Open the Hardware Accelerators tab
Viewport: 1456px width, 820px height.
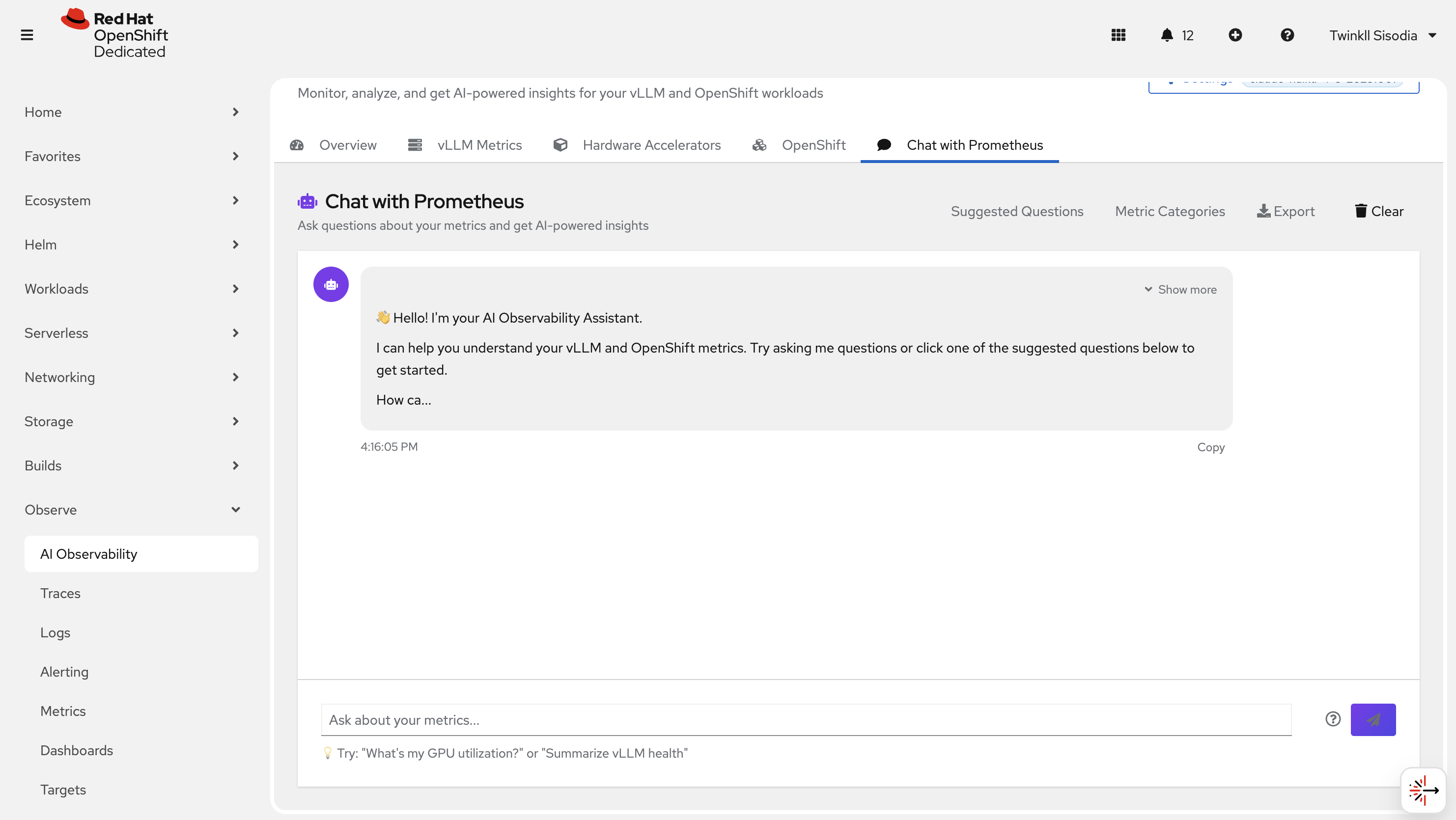[651, 145]
